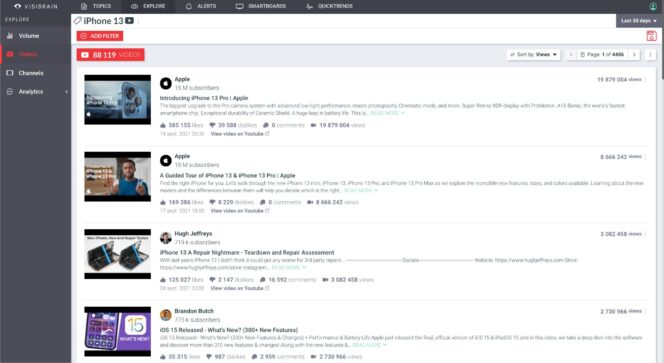Click the Hugh Jeffreys channel avatar
Screen dimensions: 664x363
coord(166,238)
